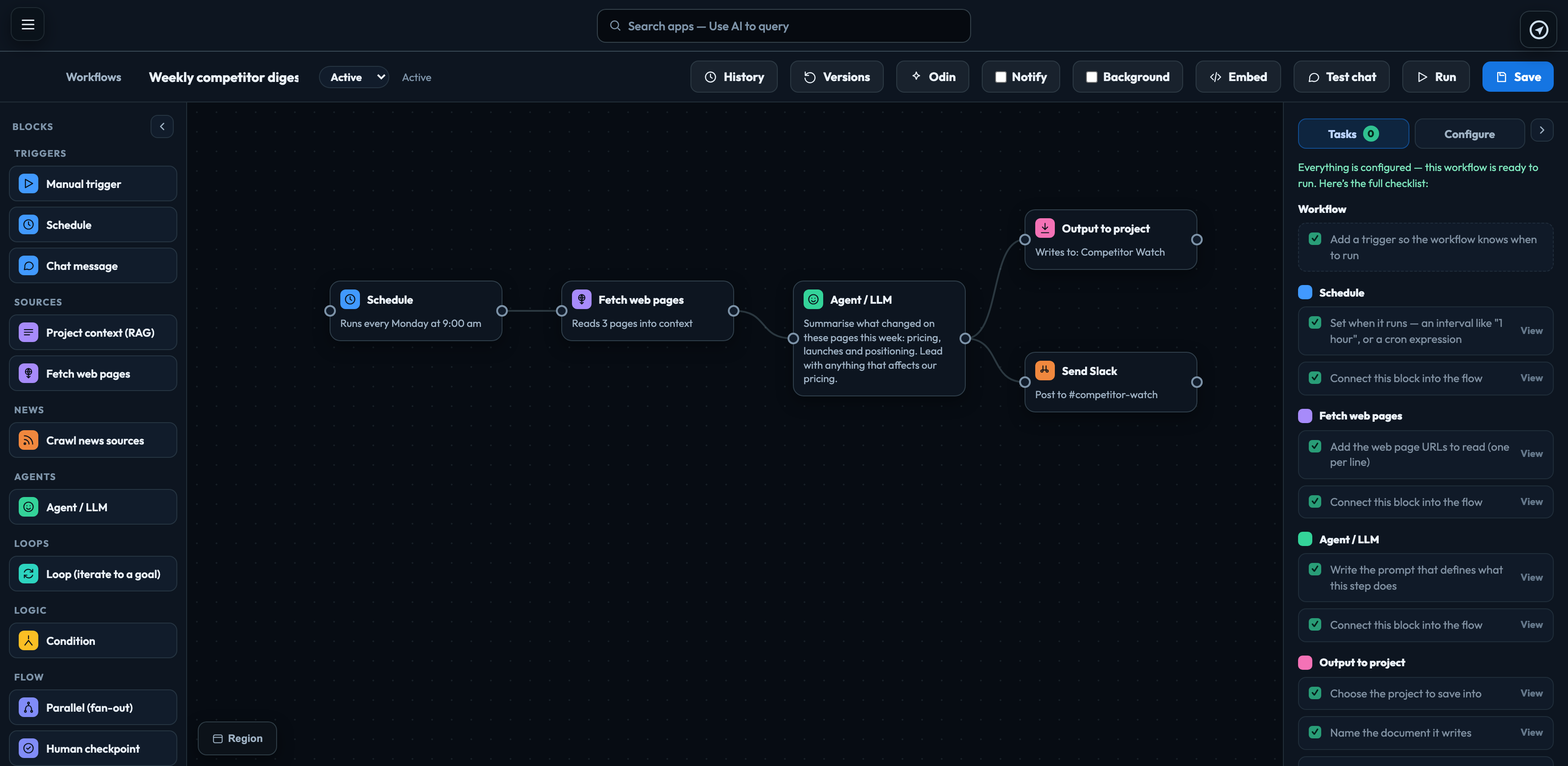Open the Active status dropdown
Viewport: 1568px width, 766px height.
[354, 77]
